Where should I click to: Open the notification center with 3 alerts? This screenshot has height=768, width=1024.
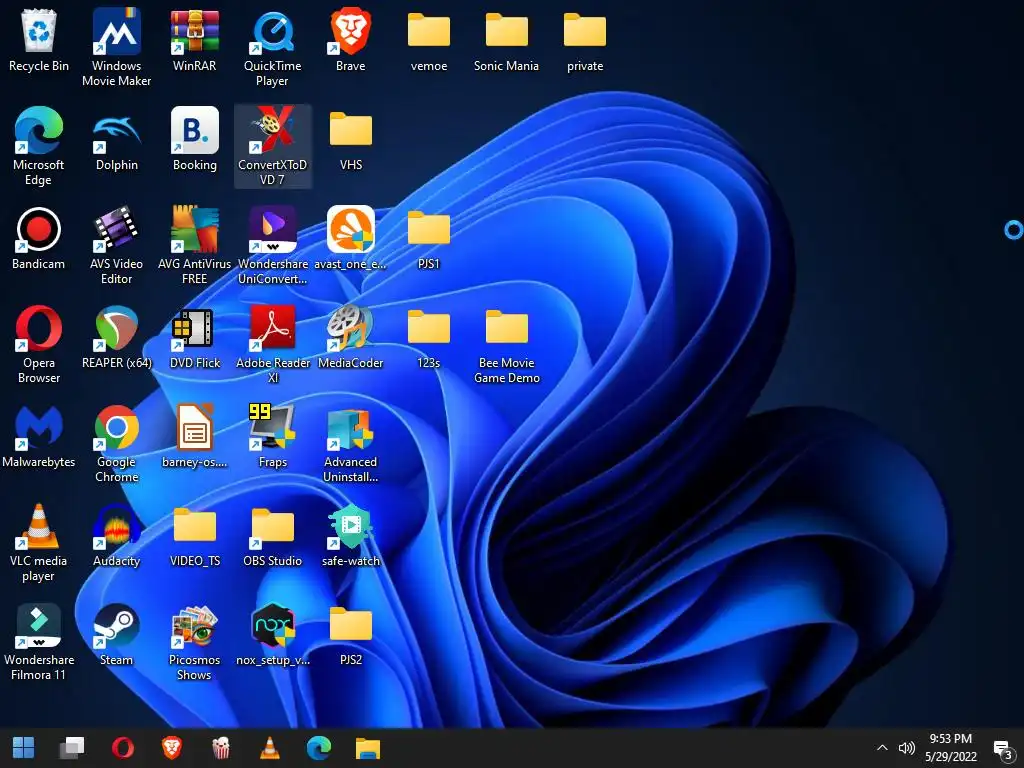pyautogui.click(x=1002, y=749)
